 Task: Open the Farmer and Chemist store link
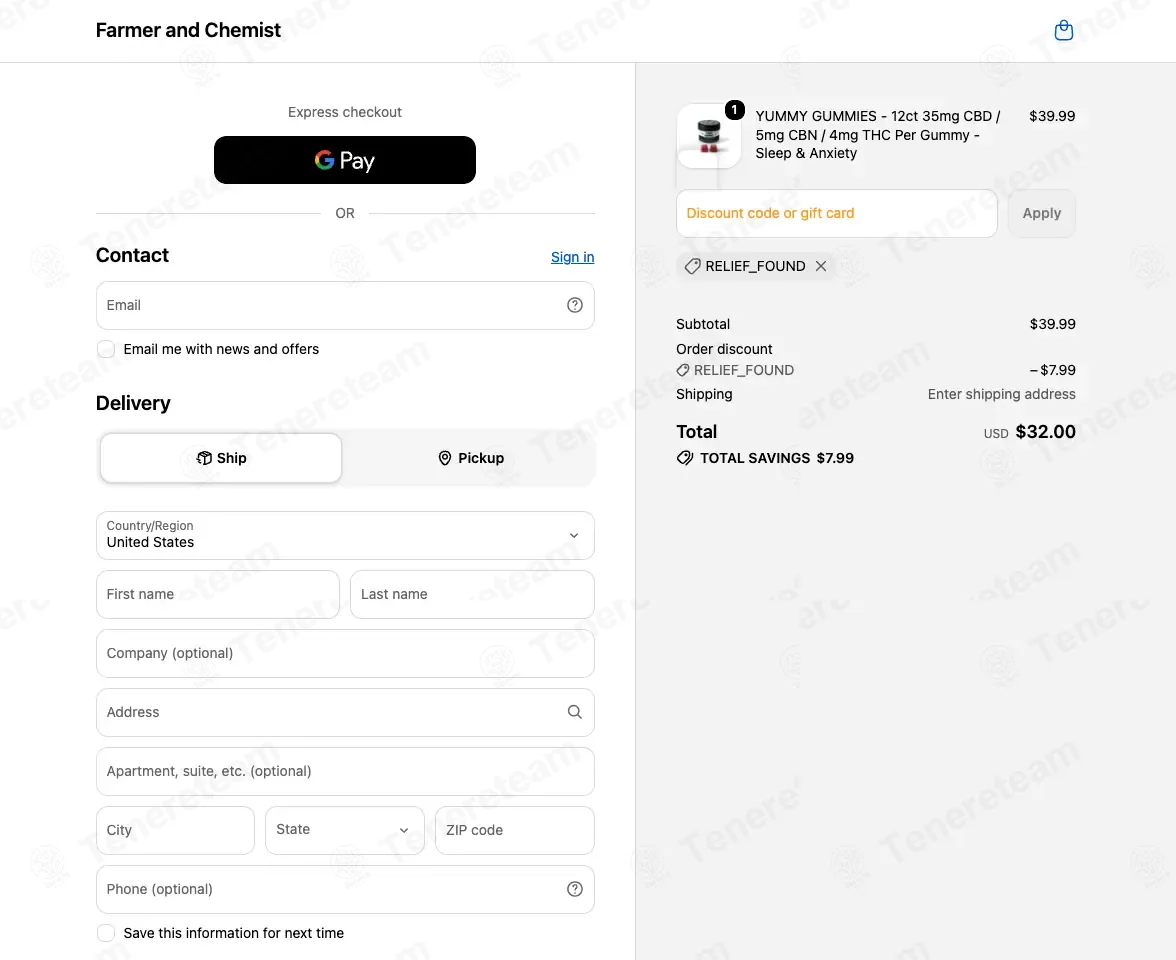188,31
